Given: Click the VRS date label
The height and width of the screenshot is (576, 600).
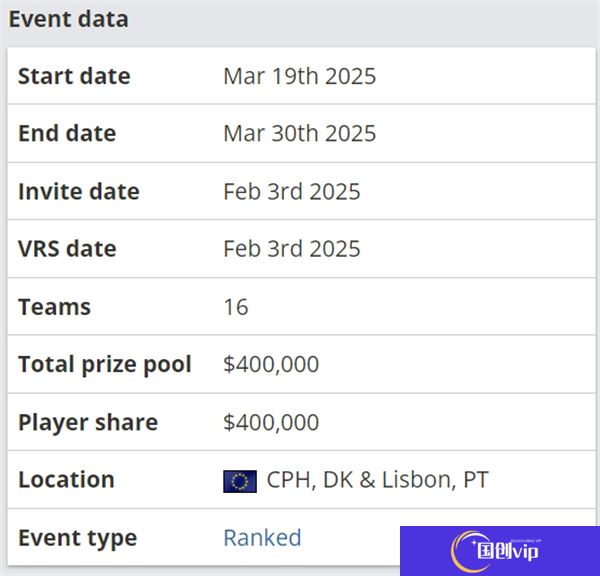Looking at the screenshot, I should pyautogui.click(x=67, y=249).
